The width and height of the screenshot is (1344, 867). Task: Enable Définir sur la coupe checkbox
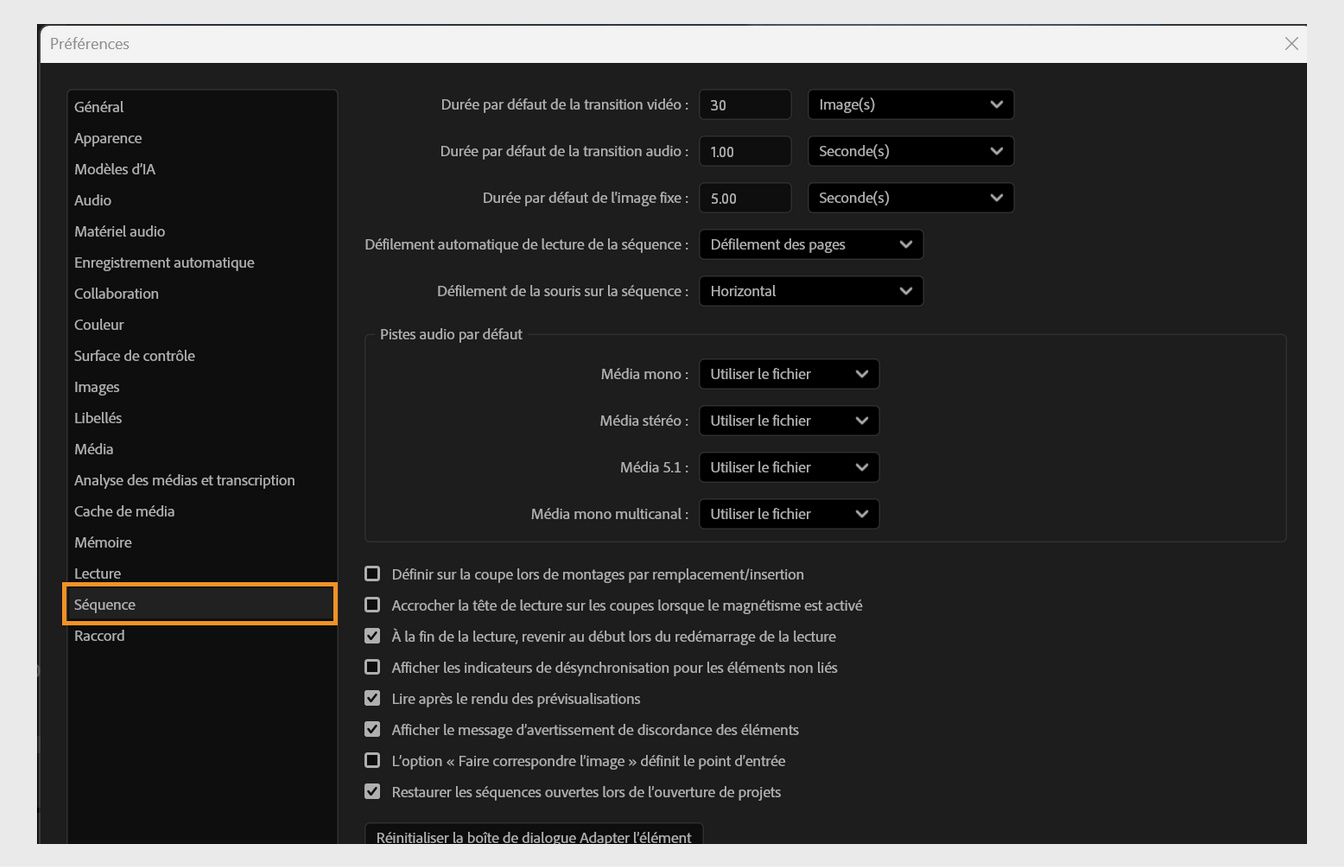(x=372, y=574)
